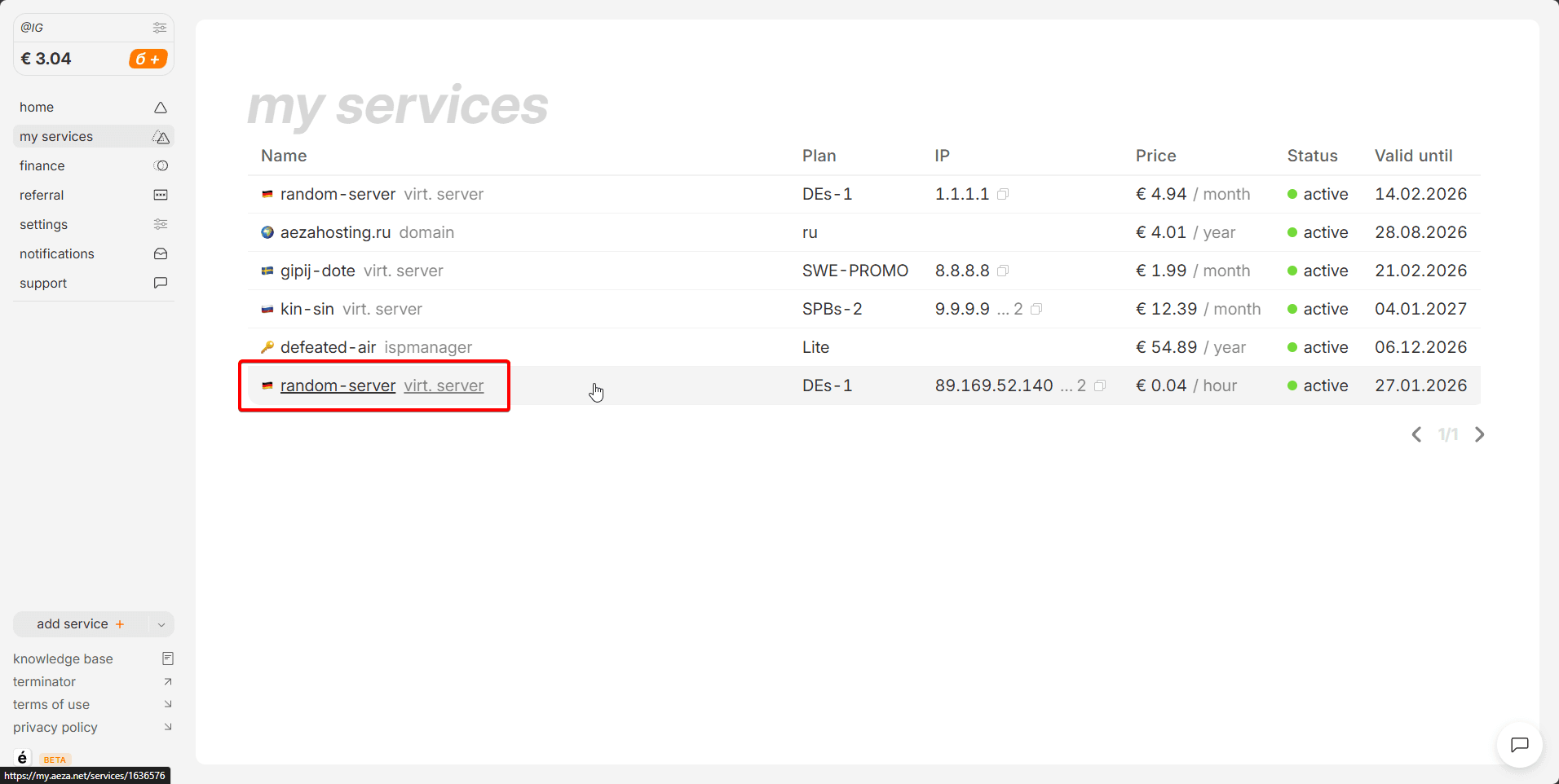The width and height of the screenshot is (1559, 784).
Task: Open the notifications section
Action: point(57,253)
